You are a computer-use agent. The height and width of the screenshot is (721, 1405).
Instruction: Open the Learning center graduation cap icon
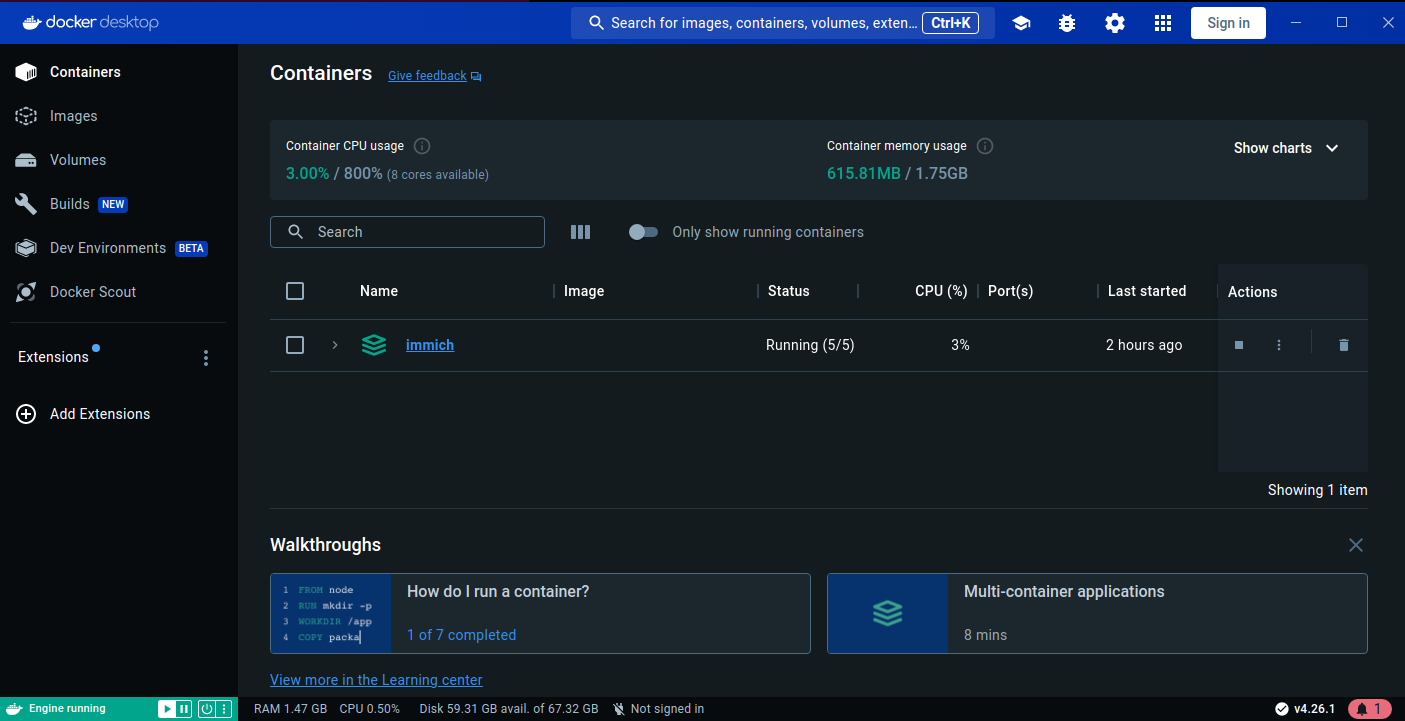pyautogui.click(x=1021, y=22)
